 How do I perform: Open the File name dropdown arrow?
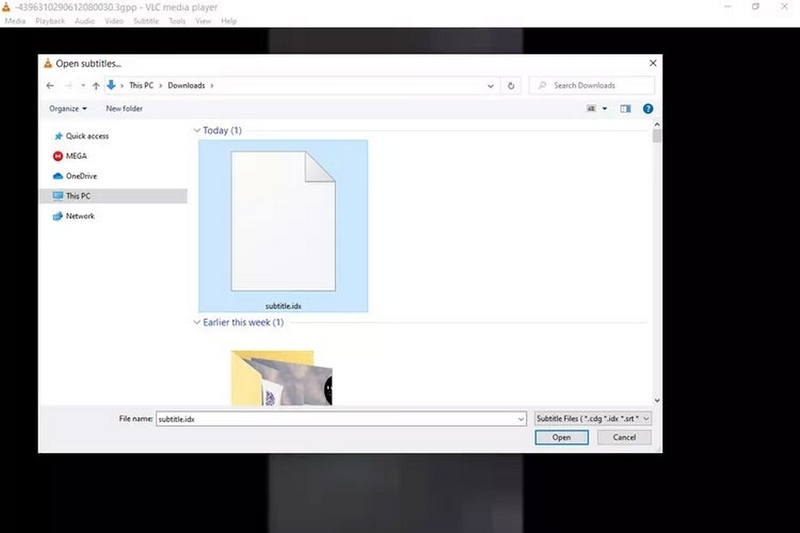(x=521, y=419)
